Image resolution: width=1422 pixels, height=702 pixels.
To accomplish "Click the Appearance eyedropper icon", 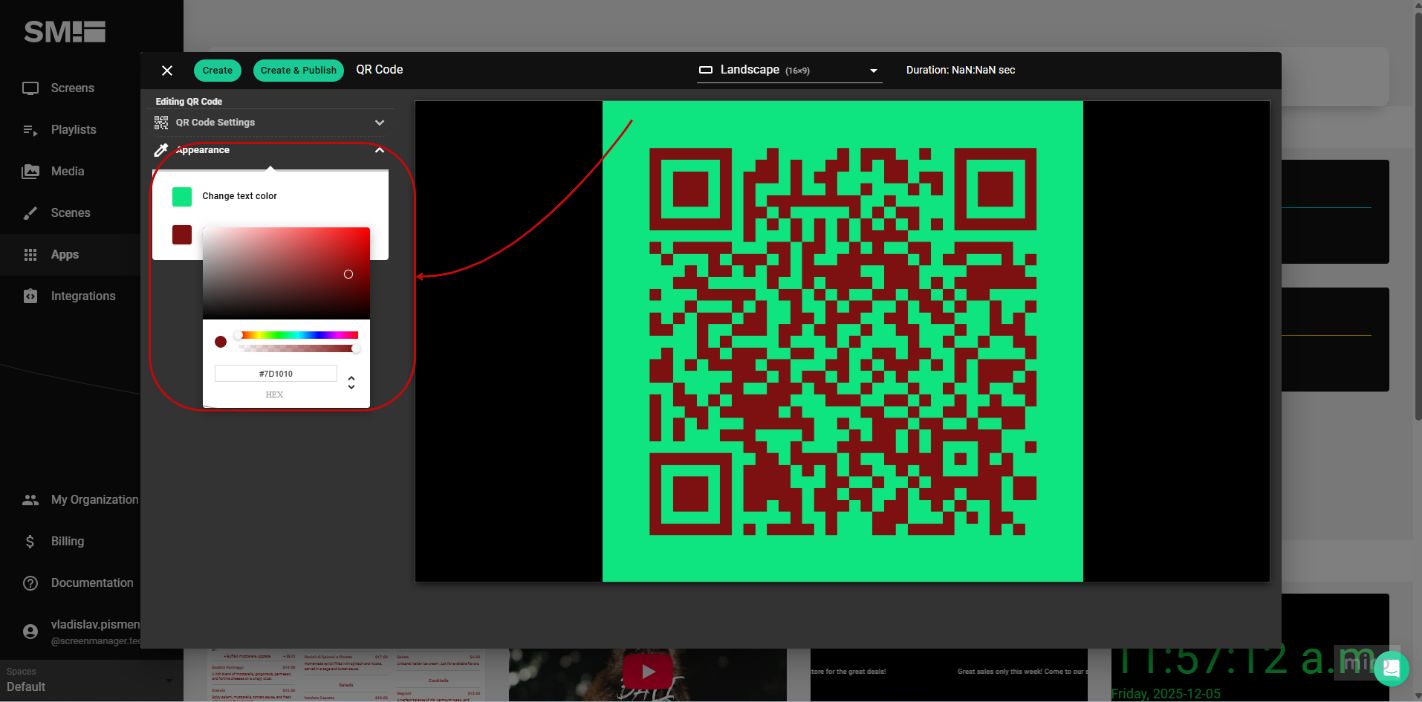I will tap(161, 150).
